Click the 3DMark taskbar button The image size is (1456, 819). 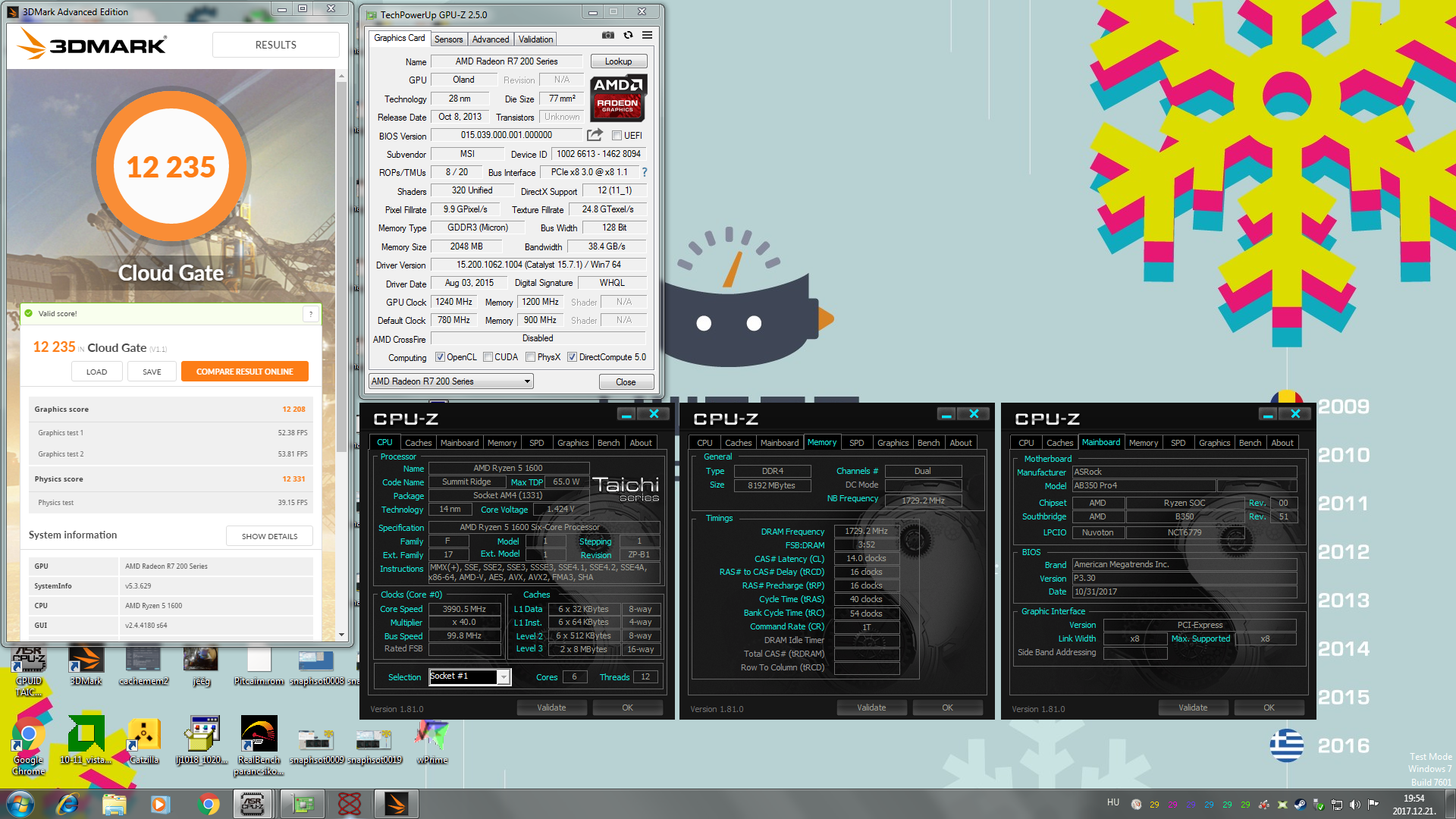point(396,804)
